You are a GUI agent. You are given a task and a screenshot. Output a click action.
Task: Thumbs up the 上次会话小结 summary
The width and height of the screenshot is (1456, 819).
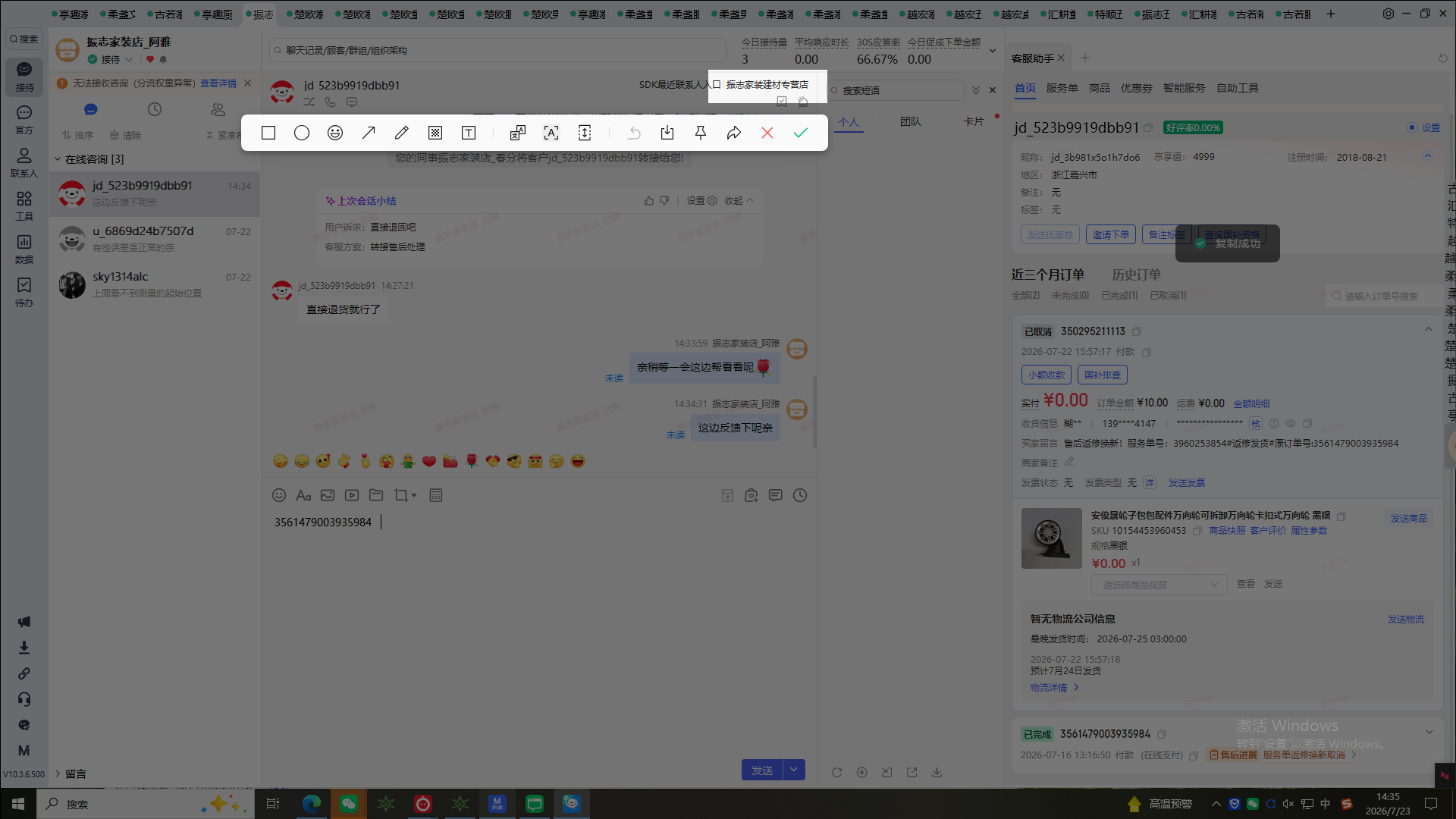[649, 201]
